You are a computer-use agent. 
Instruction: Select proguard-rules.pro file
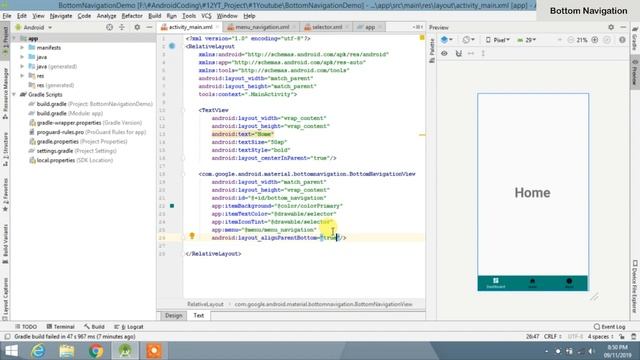click(87, 132)
